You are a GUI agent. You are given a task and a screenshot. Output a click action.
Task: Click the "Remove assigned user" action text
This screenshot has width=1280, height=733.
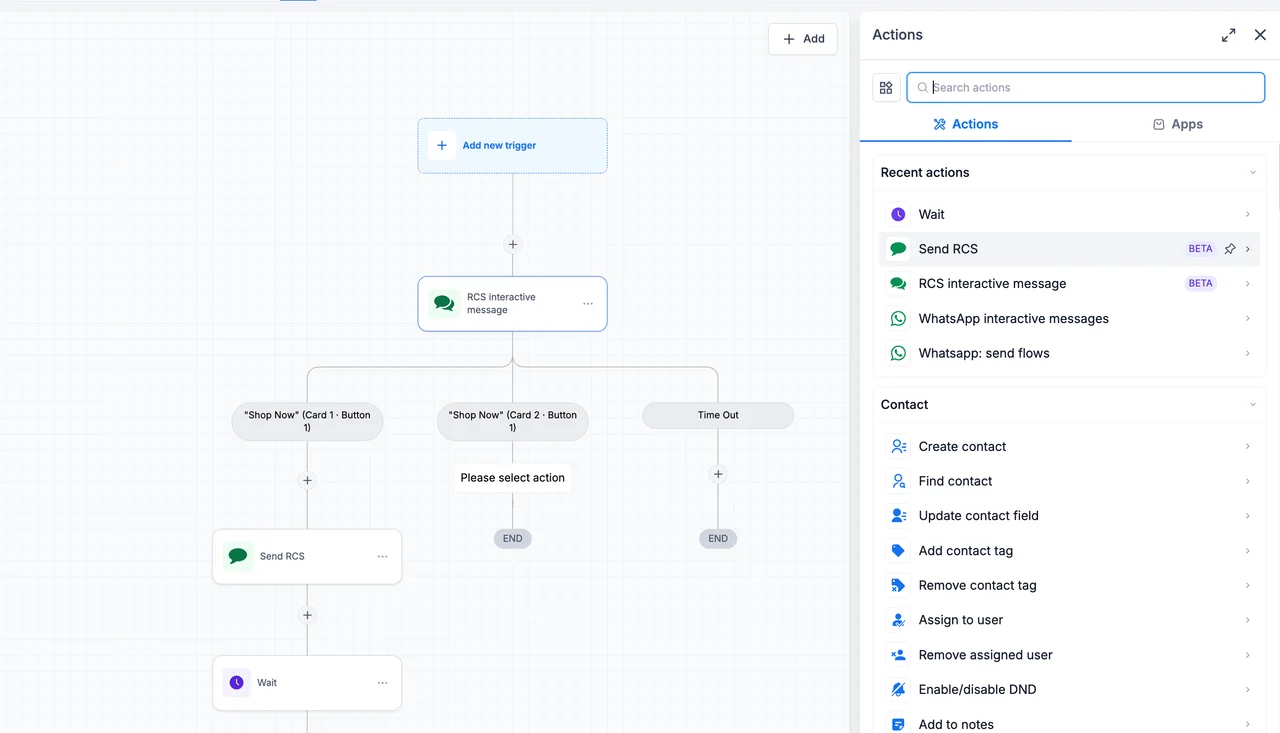coord(986,655)
